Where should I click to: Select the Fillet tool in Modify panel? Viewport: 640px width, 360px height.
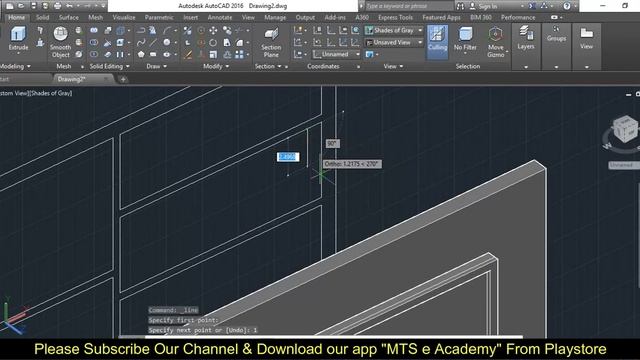coord(240,42)
